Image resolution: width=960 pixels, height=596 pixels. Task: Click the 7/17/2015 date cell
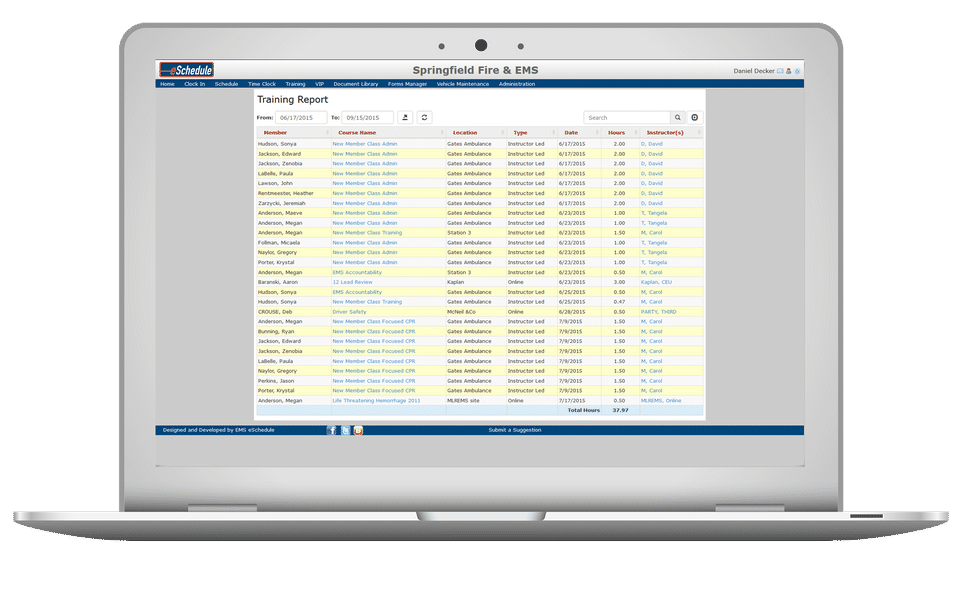[572, 401]
